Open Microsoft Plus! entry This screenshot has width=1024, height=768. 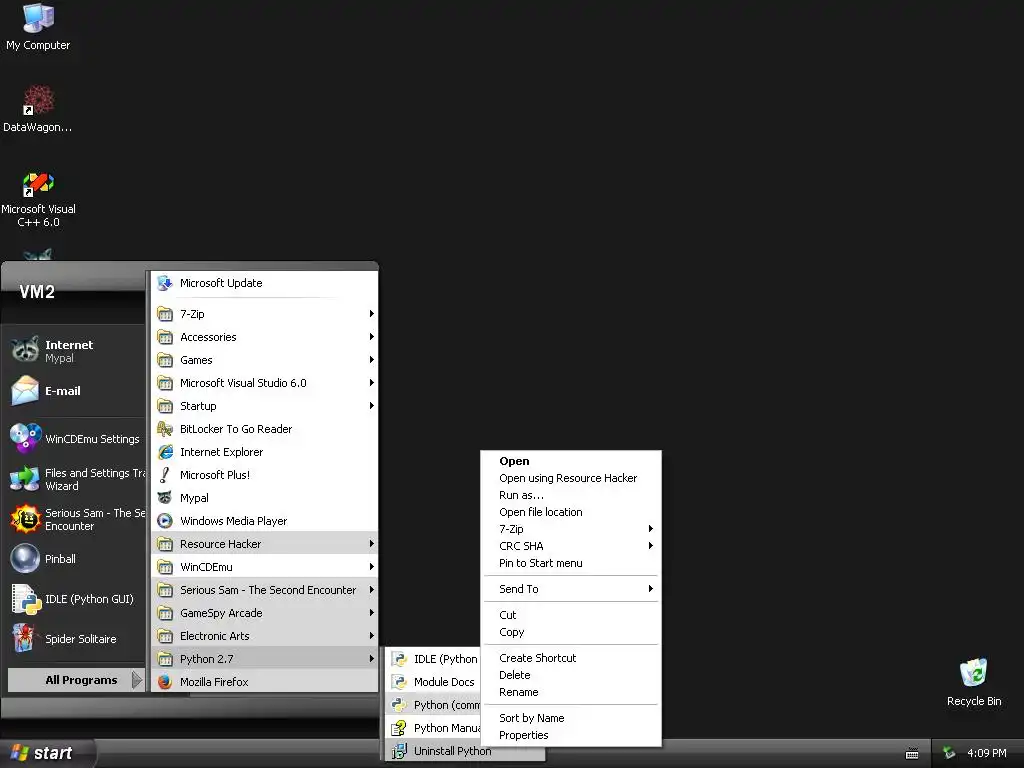[264, 475]
